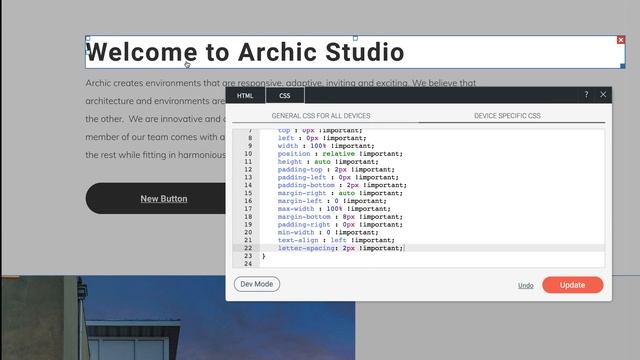Open Device Specific CSS tab
Viewport: 640px width, 360px height.
tap(507, 116)
